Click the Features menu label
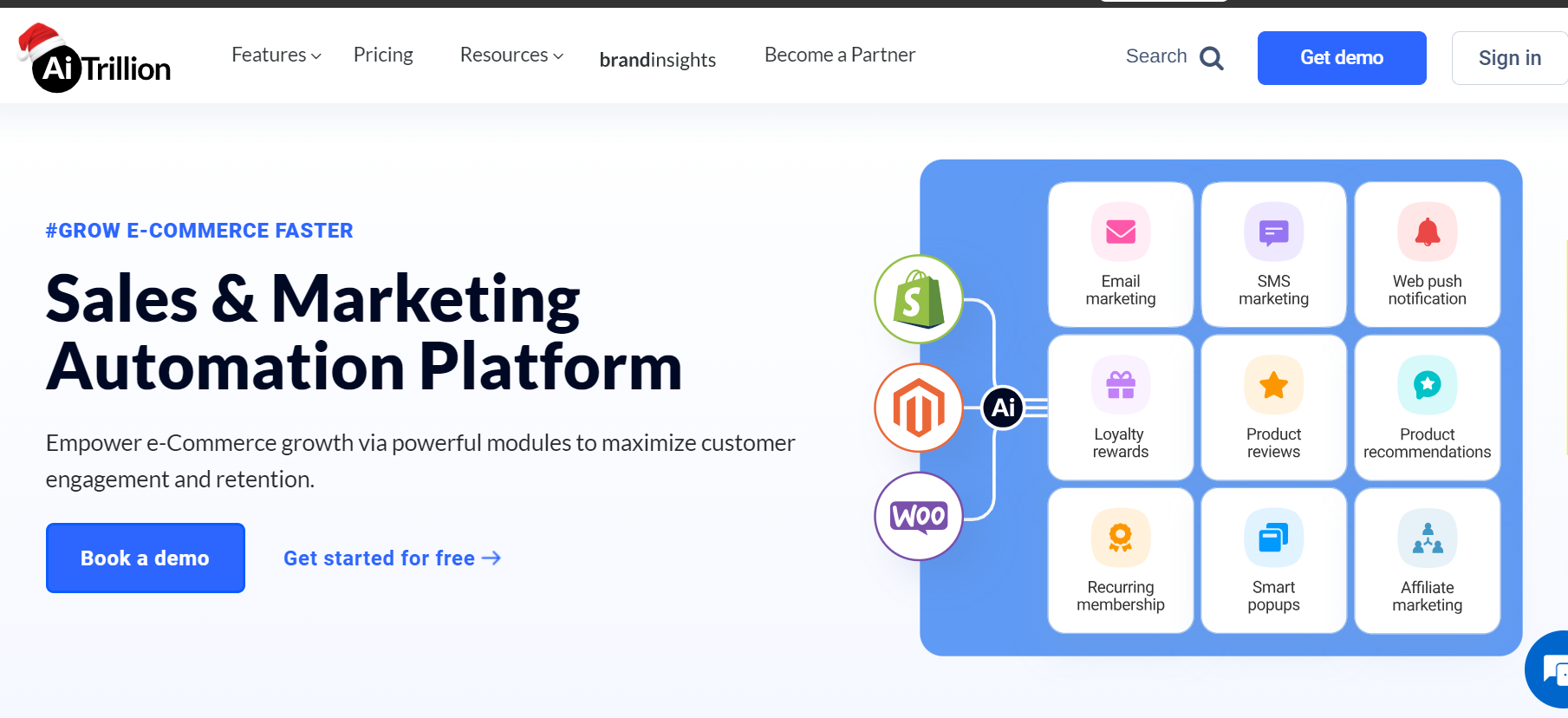 (269, 55)
